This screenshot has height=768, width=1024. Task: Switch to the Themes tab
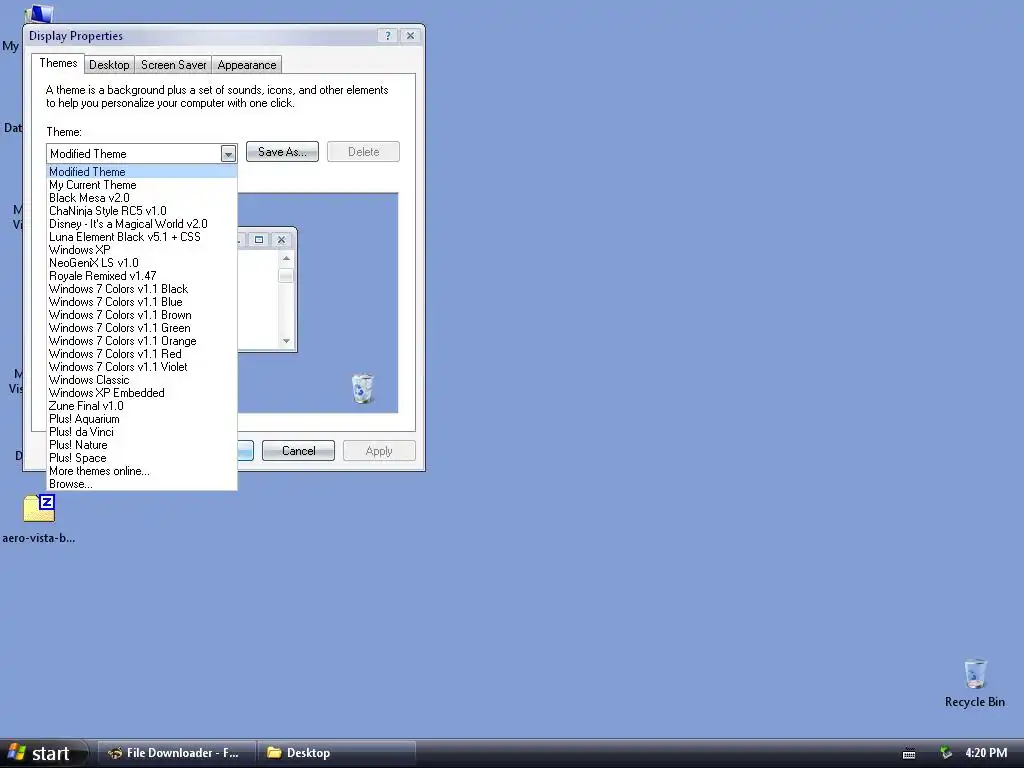pyautogui.click(x=58, y=63)
